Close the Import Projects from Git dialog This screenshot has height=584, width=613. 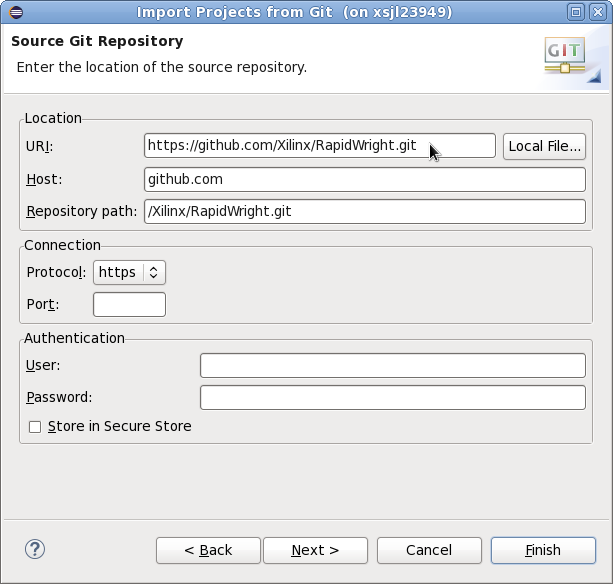598,12
